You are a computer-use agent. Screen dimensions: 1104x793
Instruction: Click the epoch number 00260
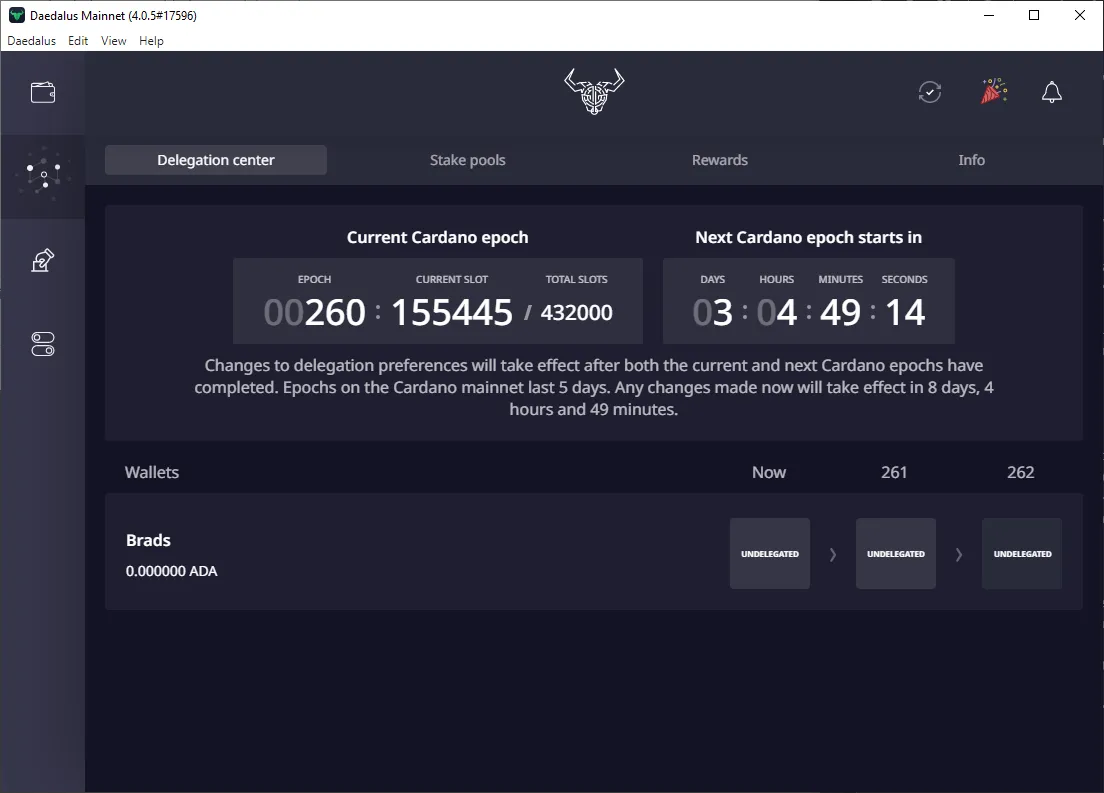click(315, 312)
